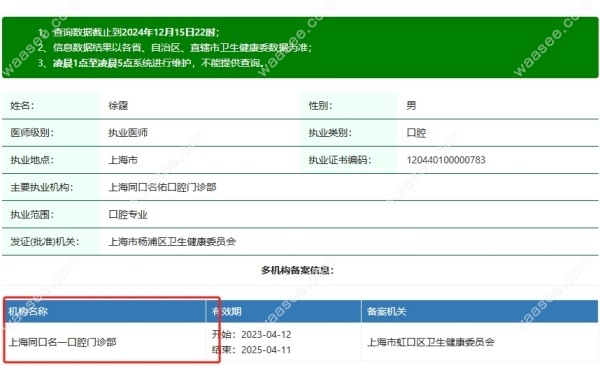Select the name value 徐霆
600x370 pixels.
(x=118, y=106)
